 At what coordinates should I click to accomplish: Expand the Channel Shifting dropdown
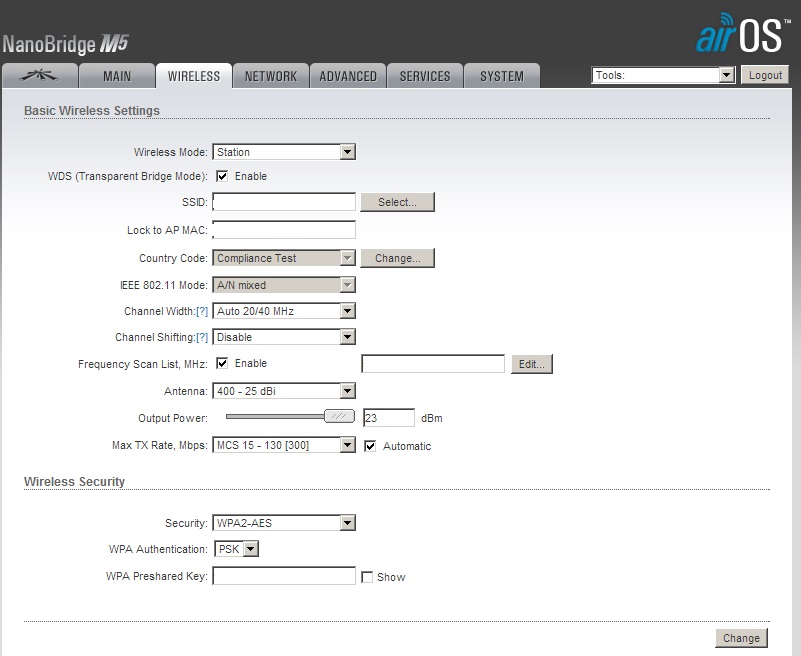tap(284, 337)
